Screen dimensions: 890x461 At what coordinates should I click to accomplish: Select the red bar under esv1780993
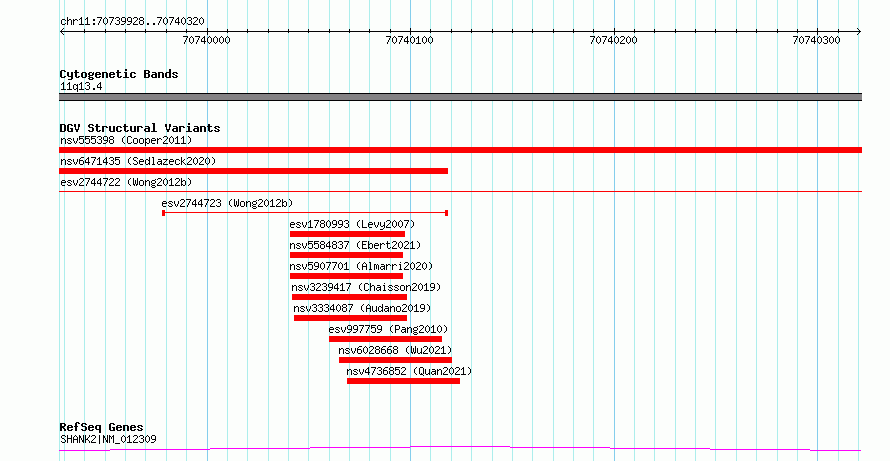[347, 234]
